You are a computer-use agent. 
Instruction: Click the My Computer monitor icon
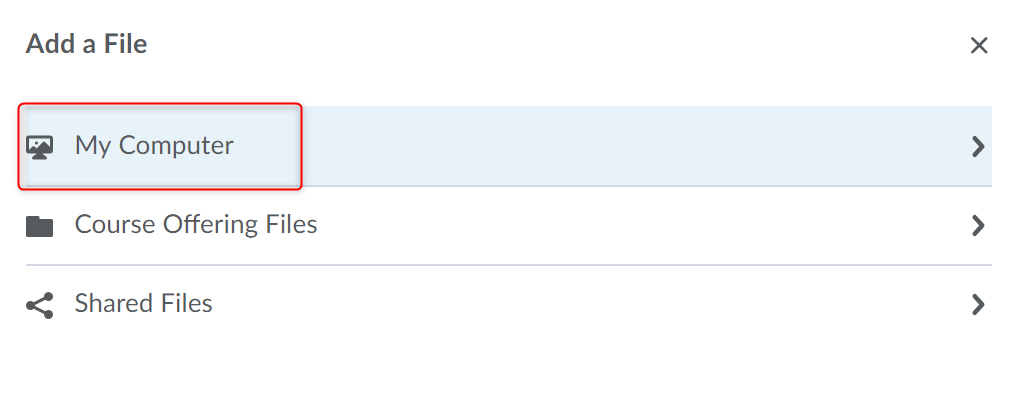point(39,146)
